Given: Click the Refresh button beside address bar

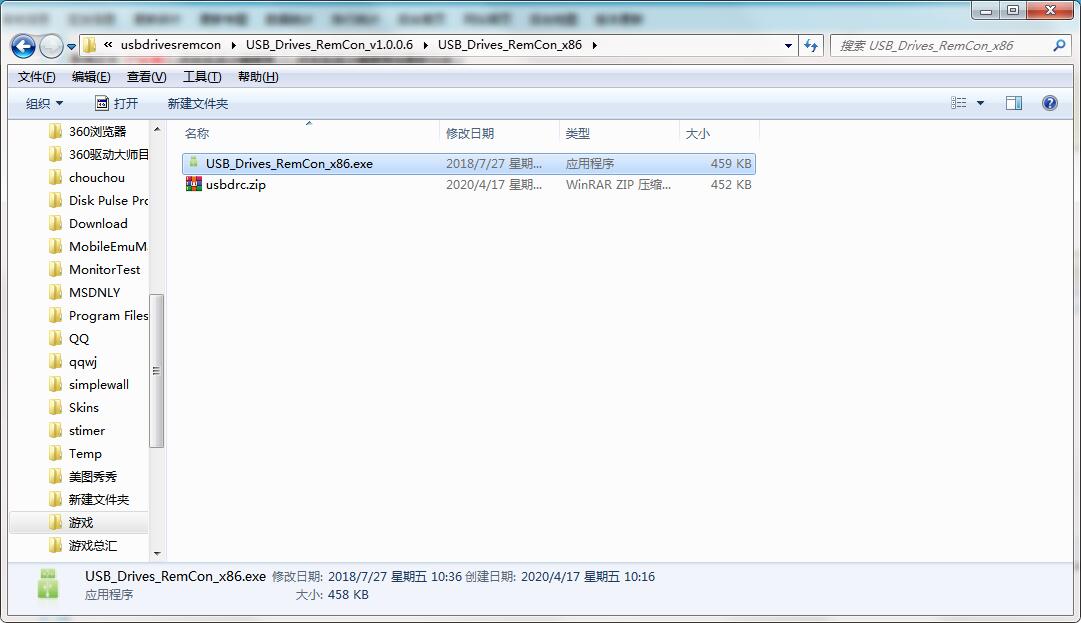Looking at the screenshot, I should [811, 46].
